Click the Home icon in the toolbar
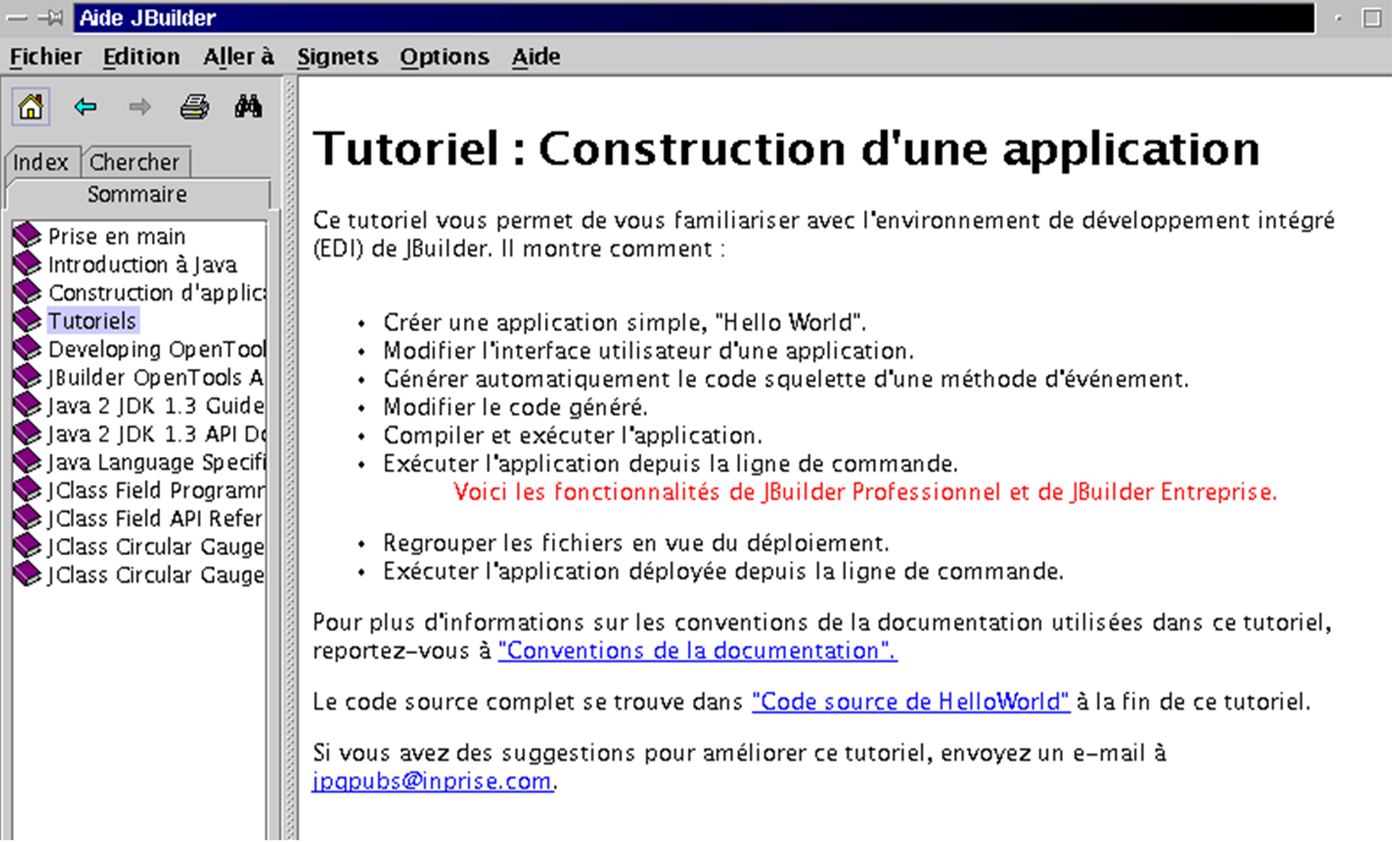Viewport: 1400px width, 842px height. point(31,107)
